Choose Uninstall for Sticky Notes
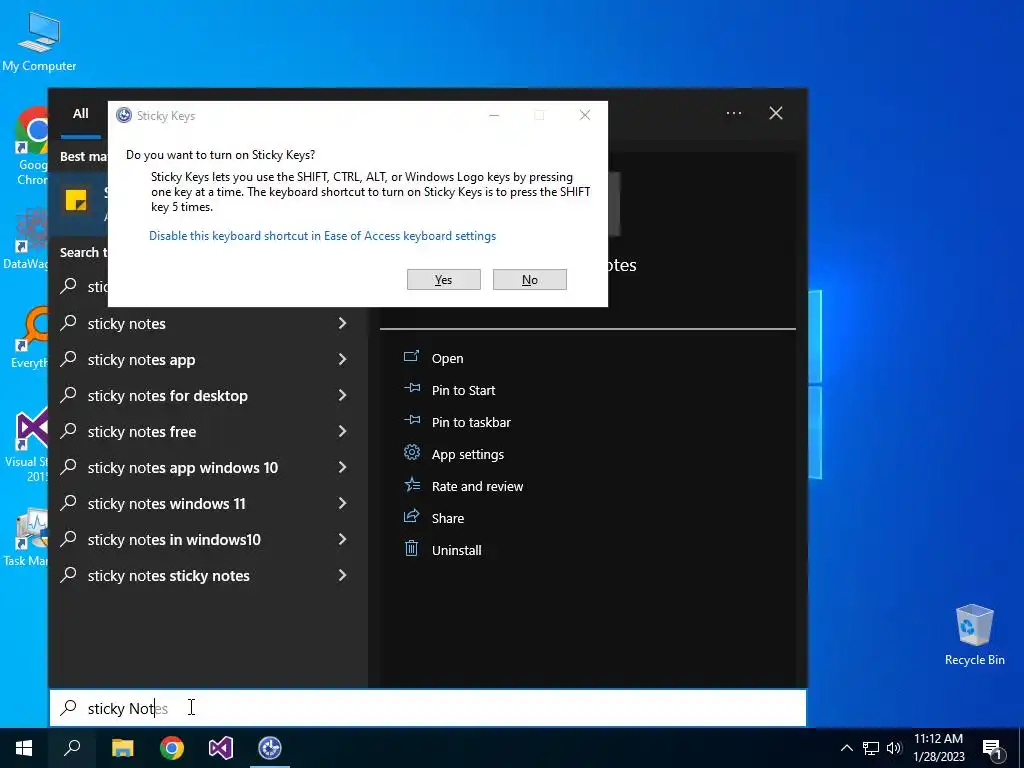 click(456, 551)
